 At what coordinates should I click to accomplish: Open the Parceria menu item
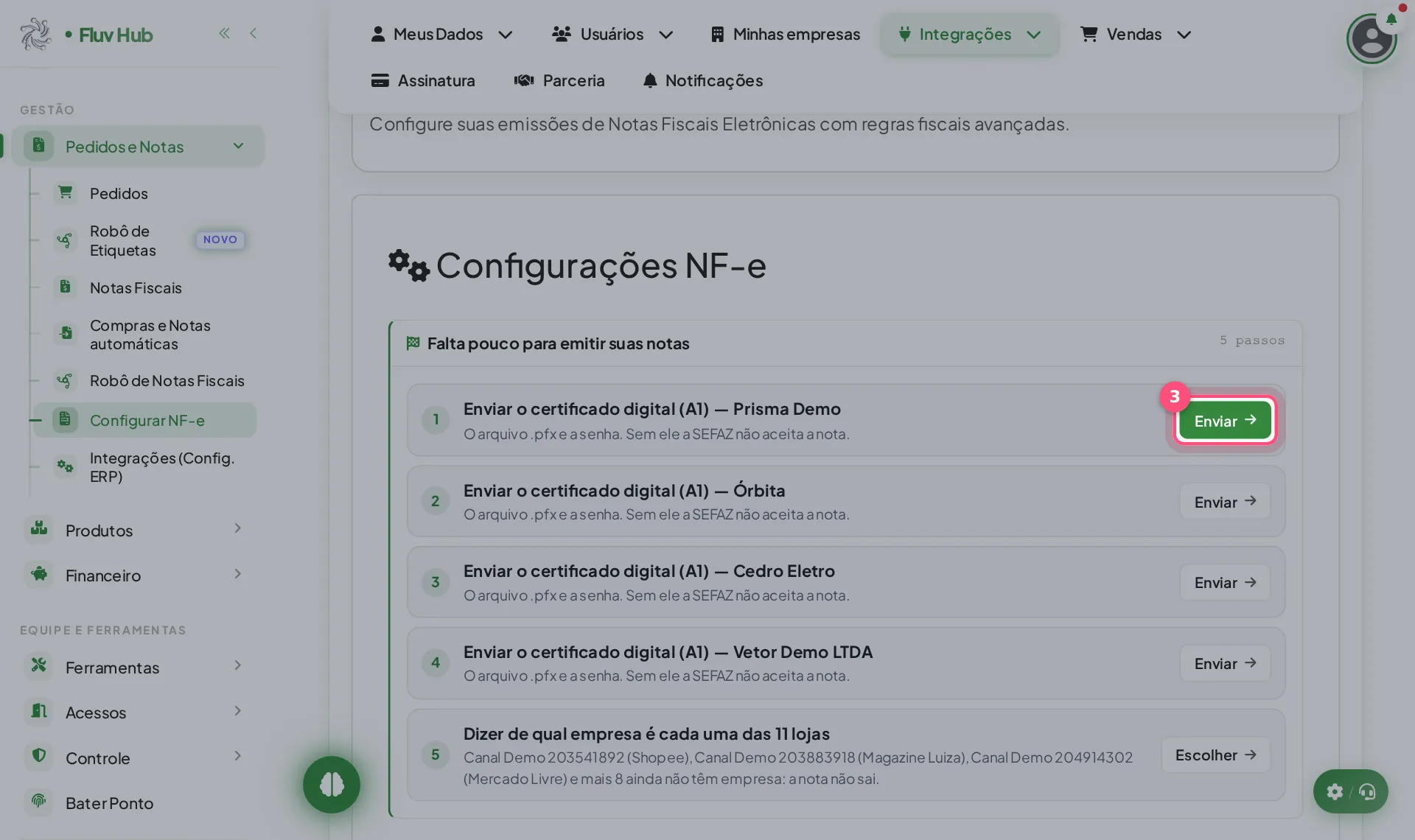tap(559, 80)
